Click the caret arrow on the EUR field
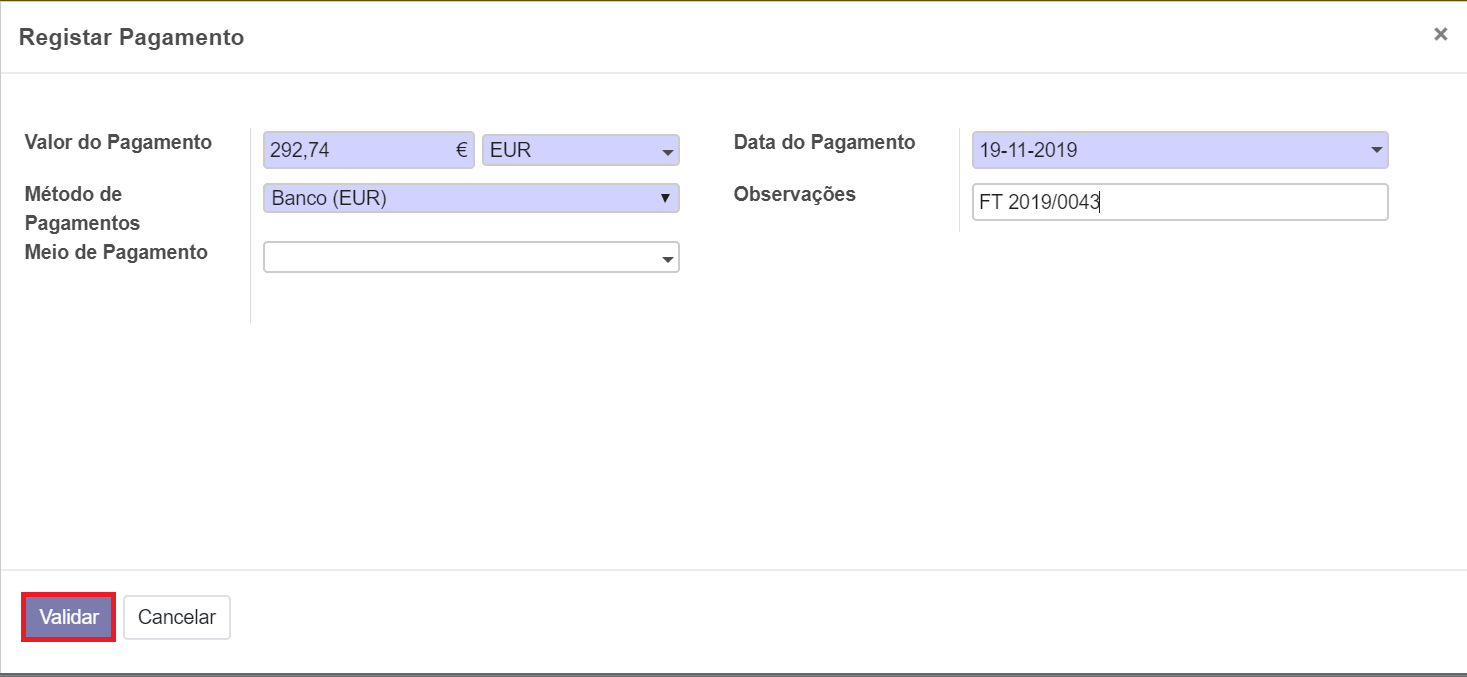The width and height of the screenshot is (1467, 677). (x=667, y=153)
